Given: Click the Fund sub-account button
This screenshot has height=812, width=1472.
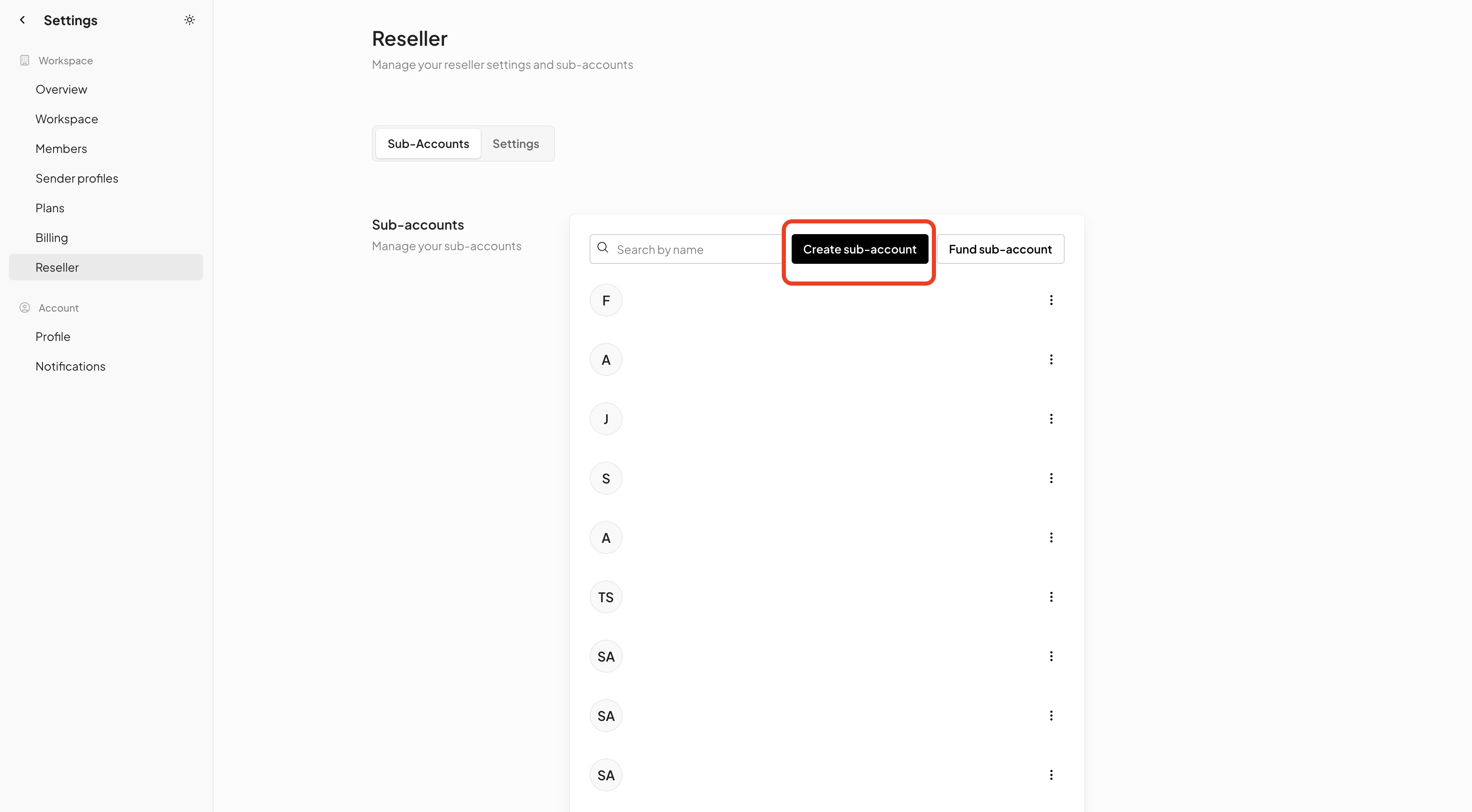Looking at the screenshot, I should click(x=1000, y=249).
